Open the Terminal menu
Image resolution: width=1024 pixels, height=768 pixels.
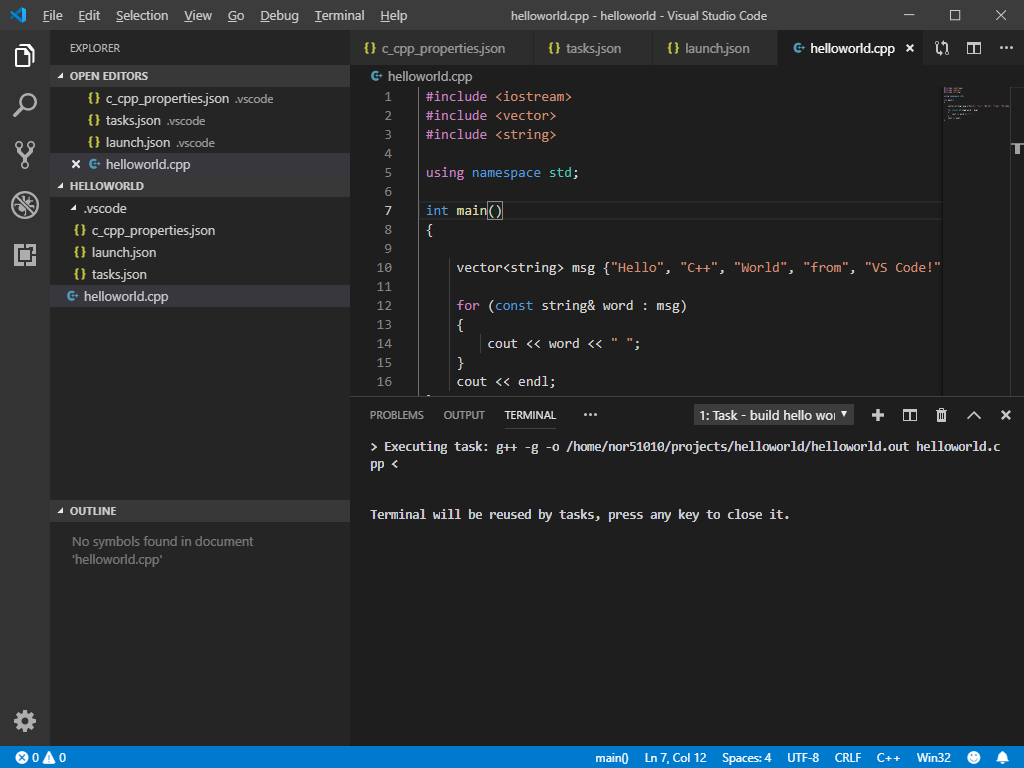(x=339, y=15)
